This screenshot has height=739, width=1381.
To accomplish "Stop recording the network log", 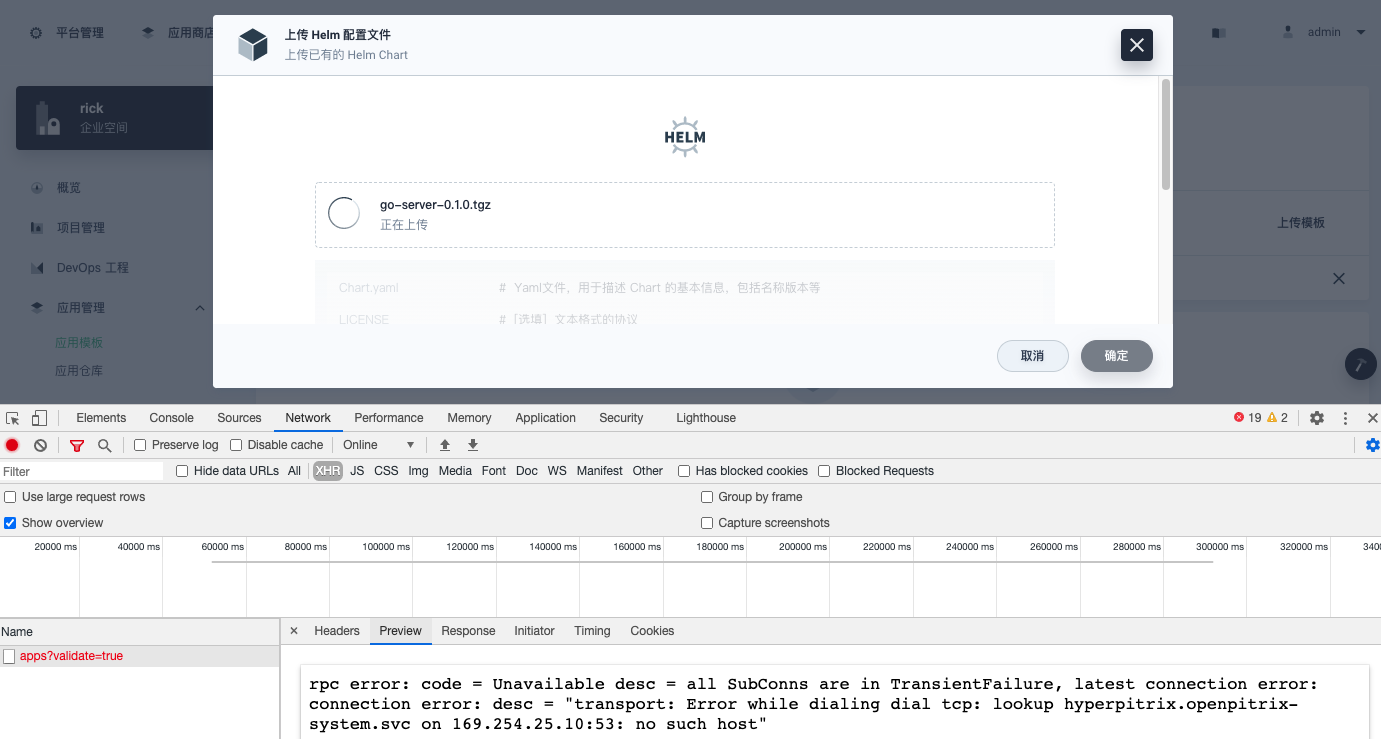I will pyautogui.click(x=10, y=444).
